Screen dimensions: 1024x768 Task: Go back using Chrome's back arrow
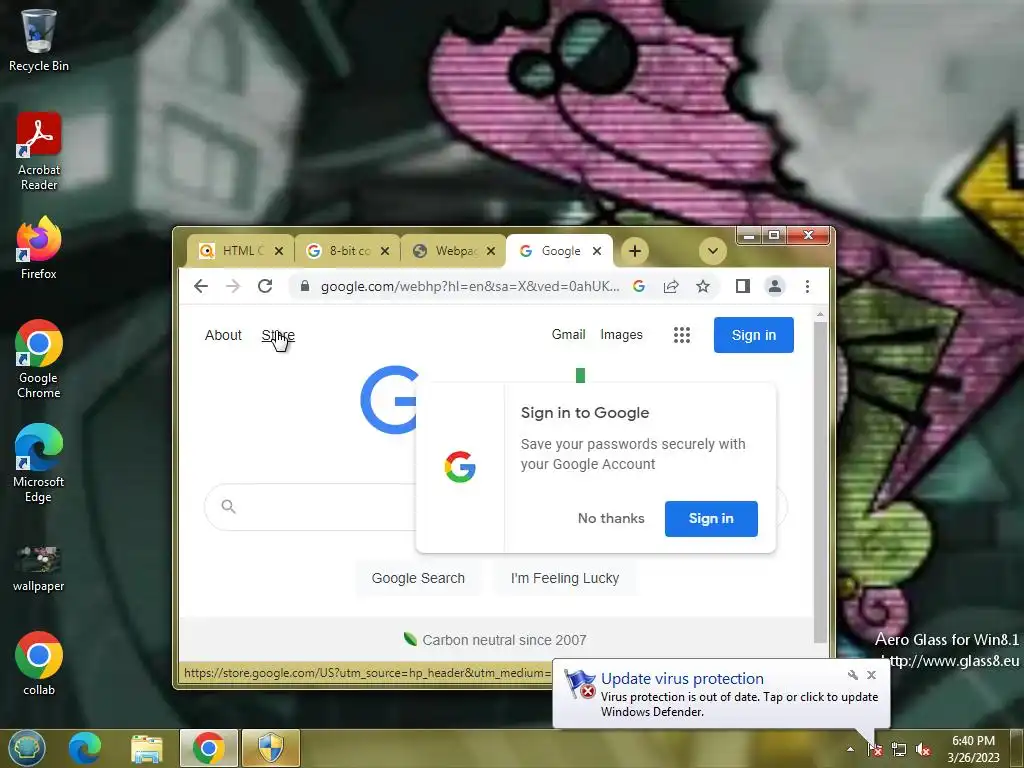(201, 286)
